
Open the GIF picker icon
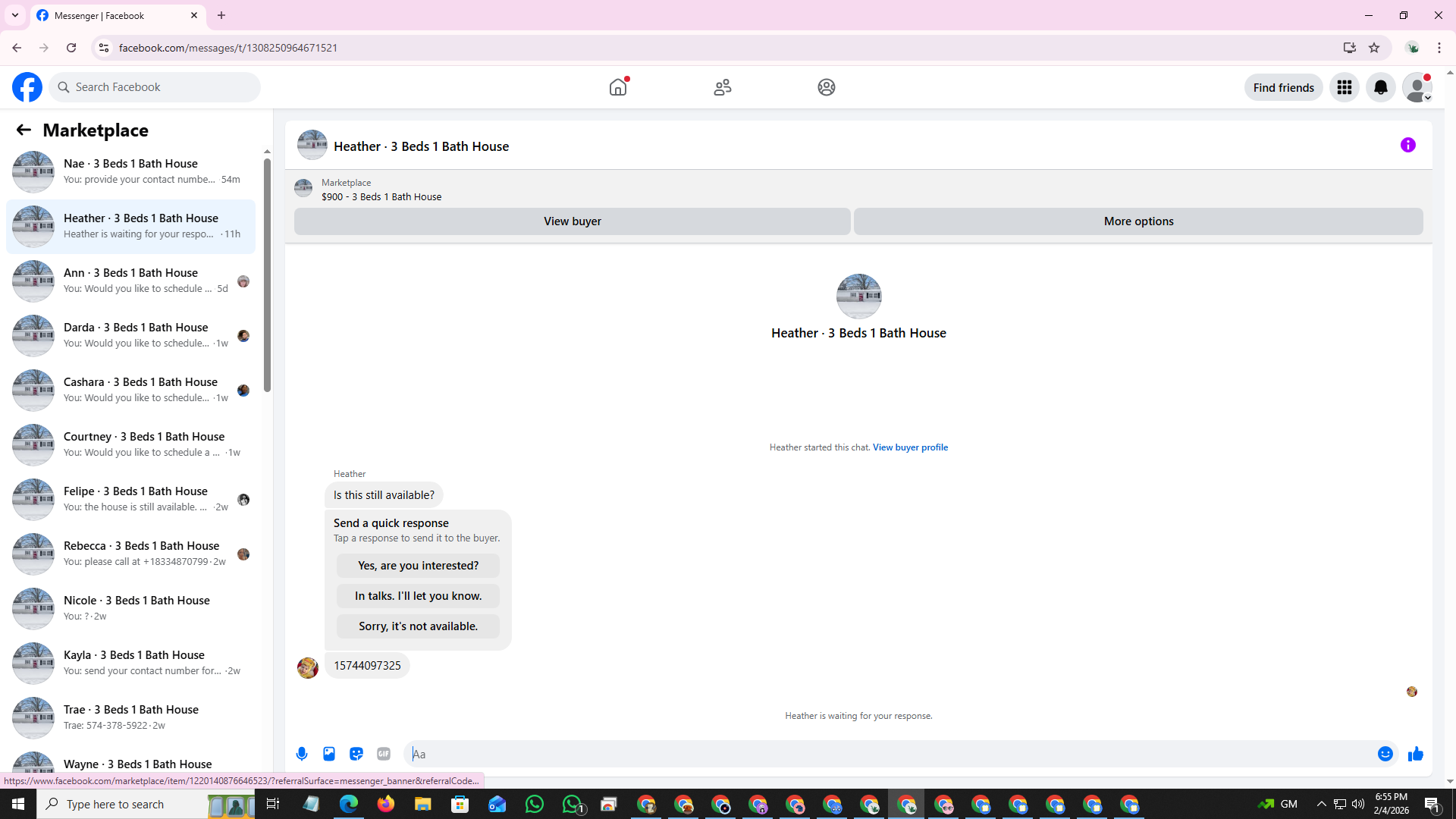(384, 754)
